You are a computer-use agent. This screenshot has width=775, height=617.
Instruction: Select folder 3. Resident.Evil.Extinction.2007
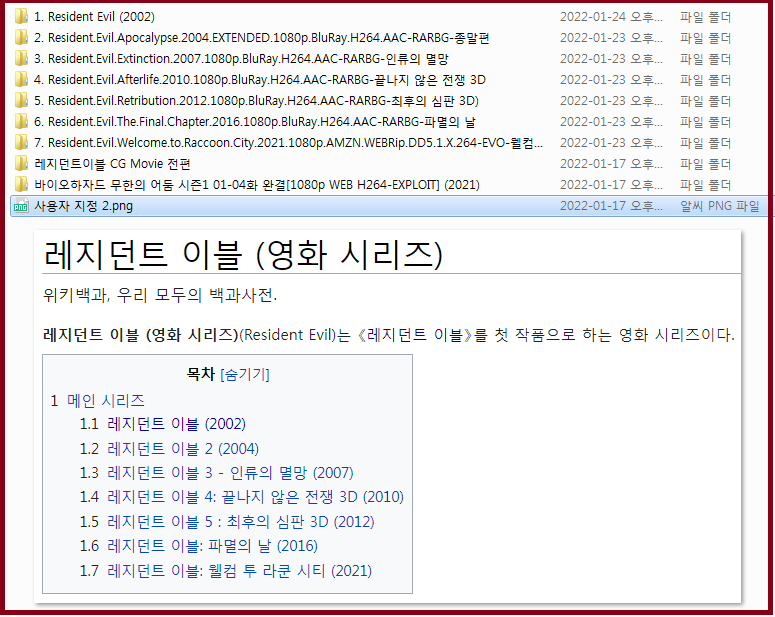pyautogui.click(x=241, y=59)
